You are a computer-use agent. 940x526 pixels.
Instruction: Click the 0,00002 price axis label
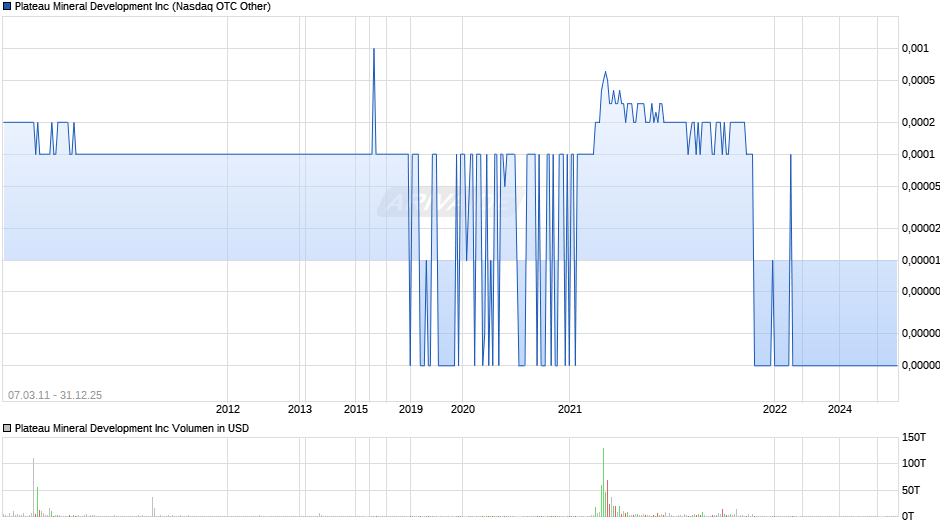[921, 229]
